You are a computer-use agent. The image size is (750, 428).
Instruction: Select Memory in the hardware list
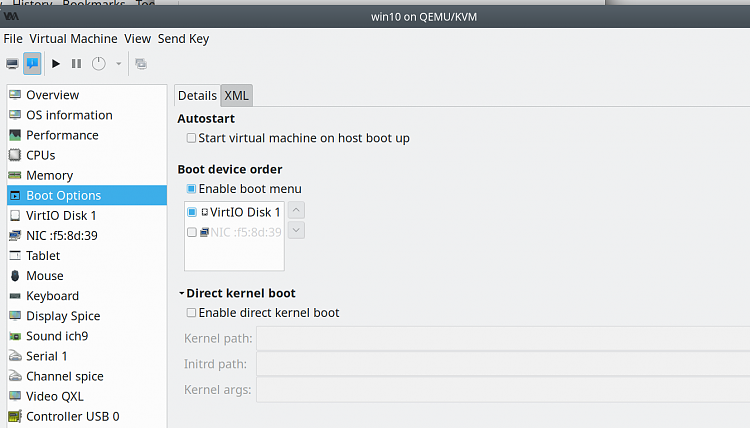point(87,175)
